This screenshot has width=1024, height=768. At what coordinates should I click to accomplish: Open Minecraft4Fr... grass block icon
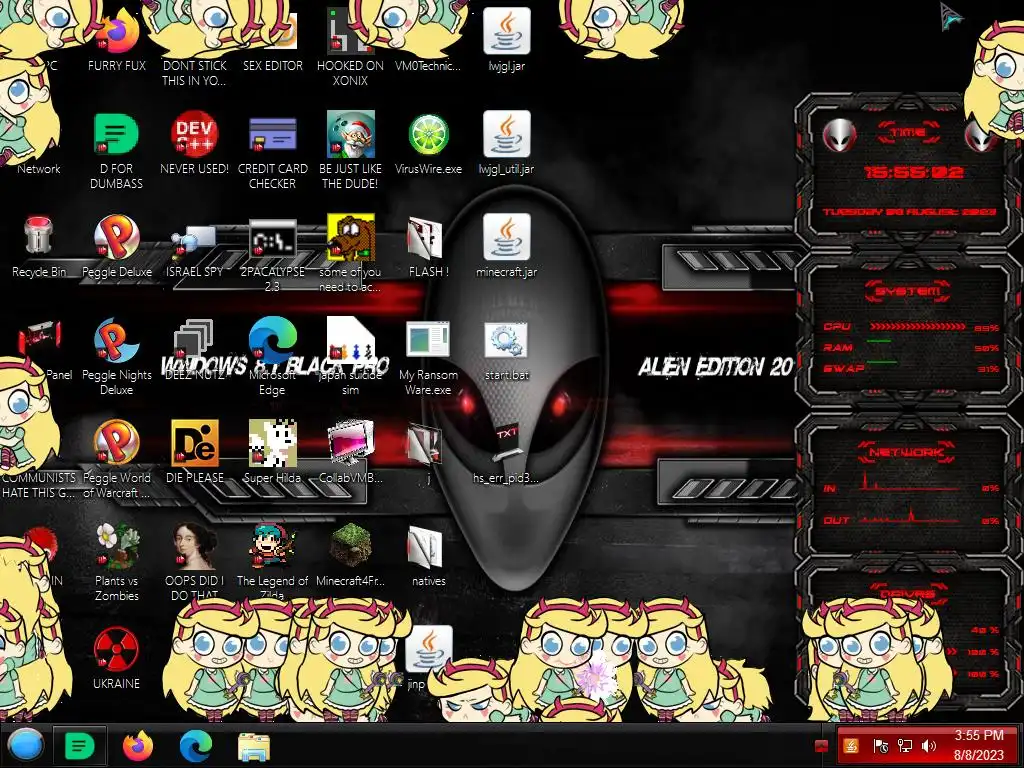click(351, 546)
